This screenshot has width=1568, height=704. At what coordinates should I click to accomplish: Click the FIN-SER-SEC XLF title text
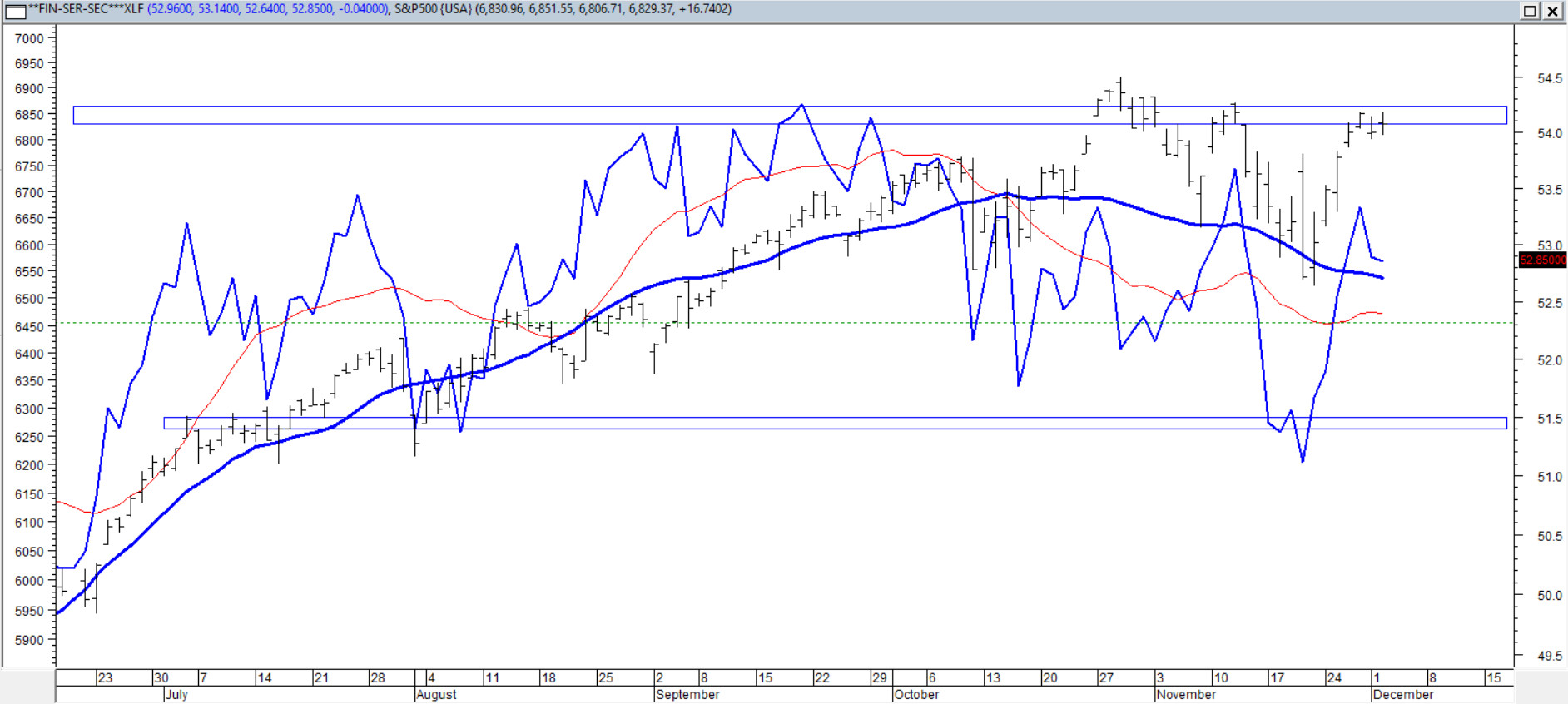point(86,9)
